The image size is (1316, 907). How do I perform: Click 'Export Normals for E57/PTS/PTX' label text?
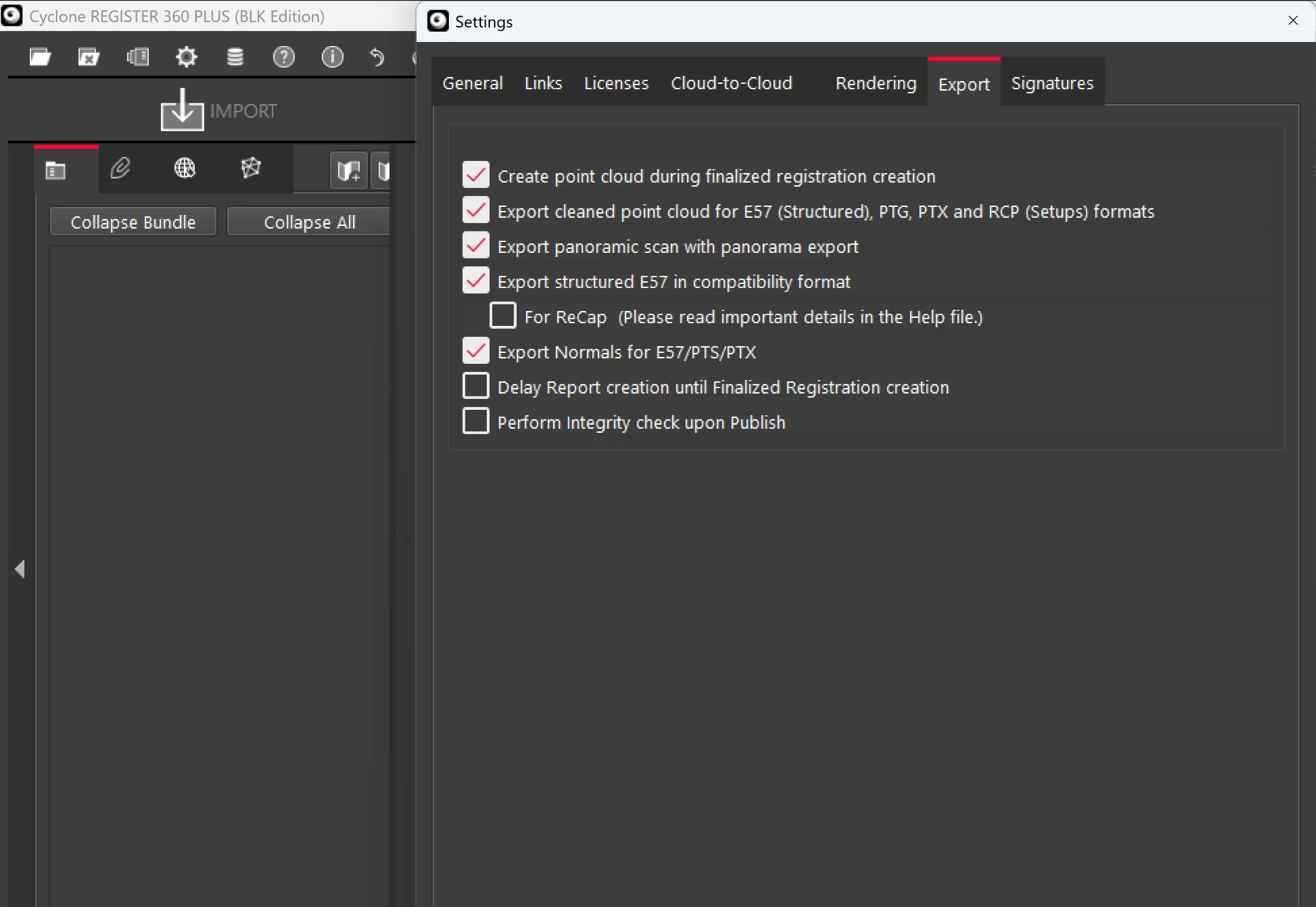tap(626, 352)
